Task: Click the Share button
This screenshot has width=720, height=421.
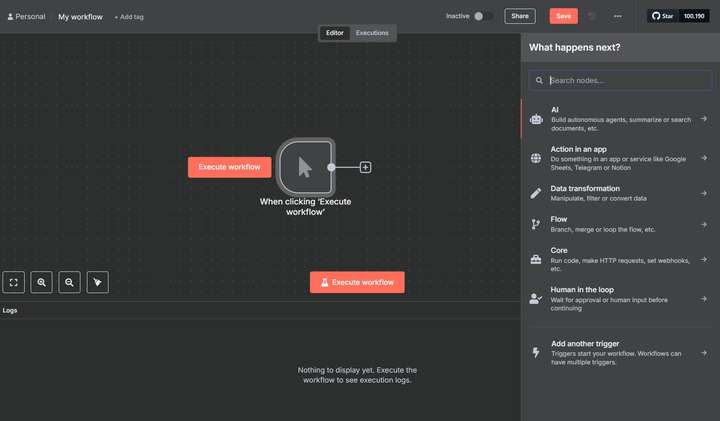Action: click(x=519, y=16)
